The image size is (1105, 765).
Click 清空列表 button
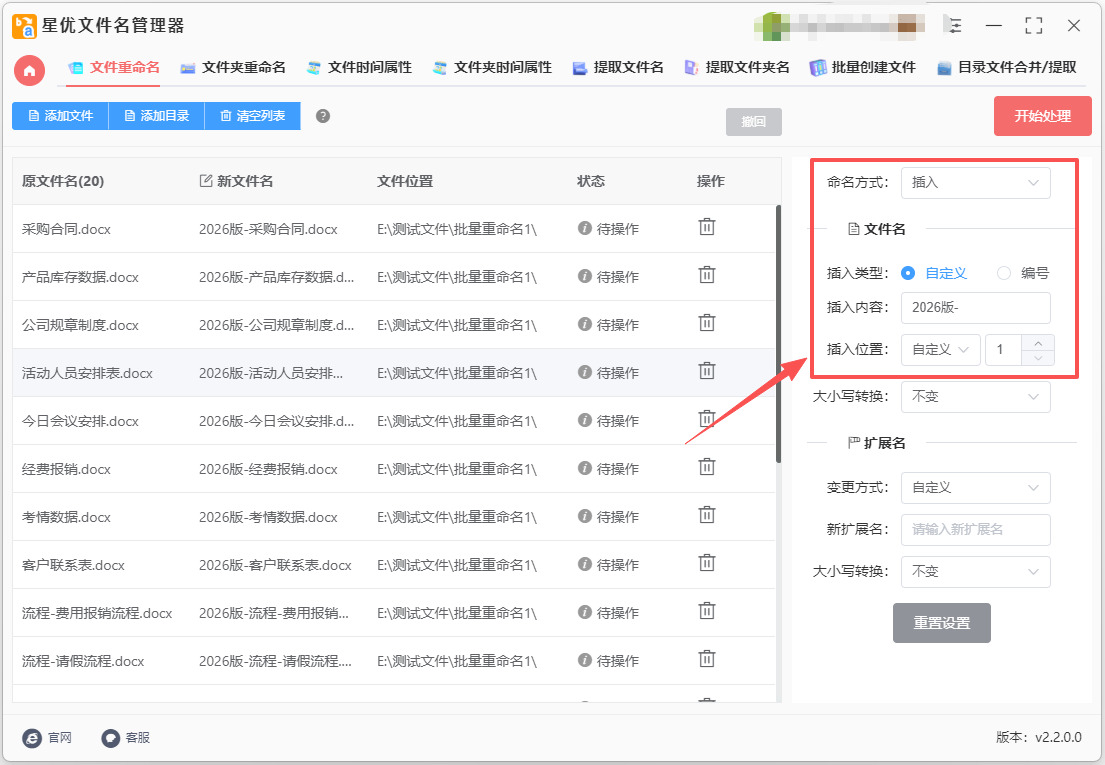(x=252, y=116)
